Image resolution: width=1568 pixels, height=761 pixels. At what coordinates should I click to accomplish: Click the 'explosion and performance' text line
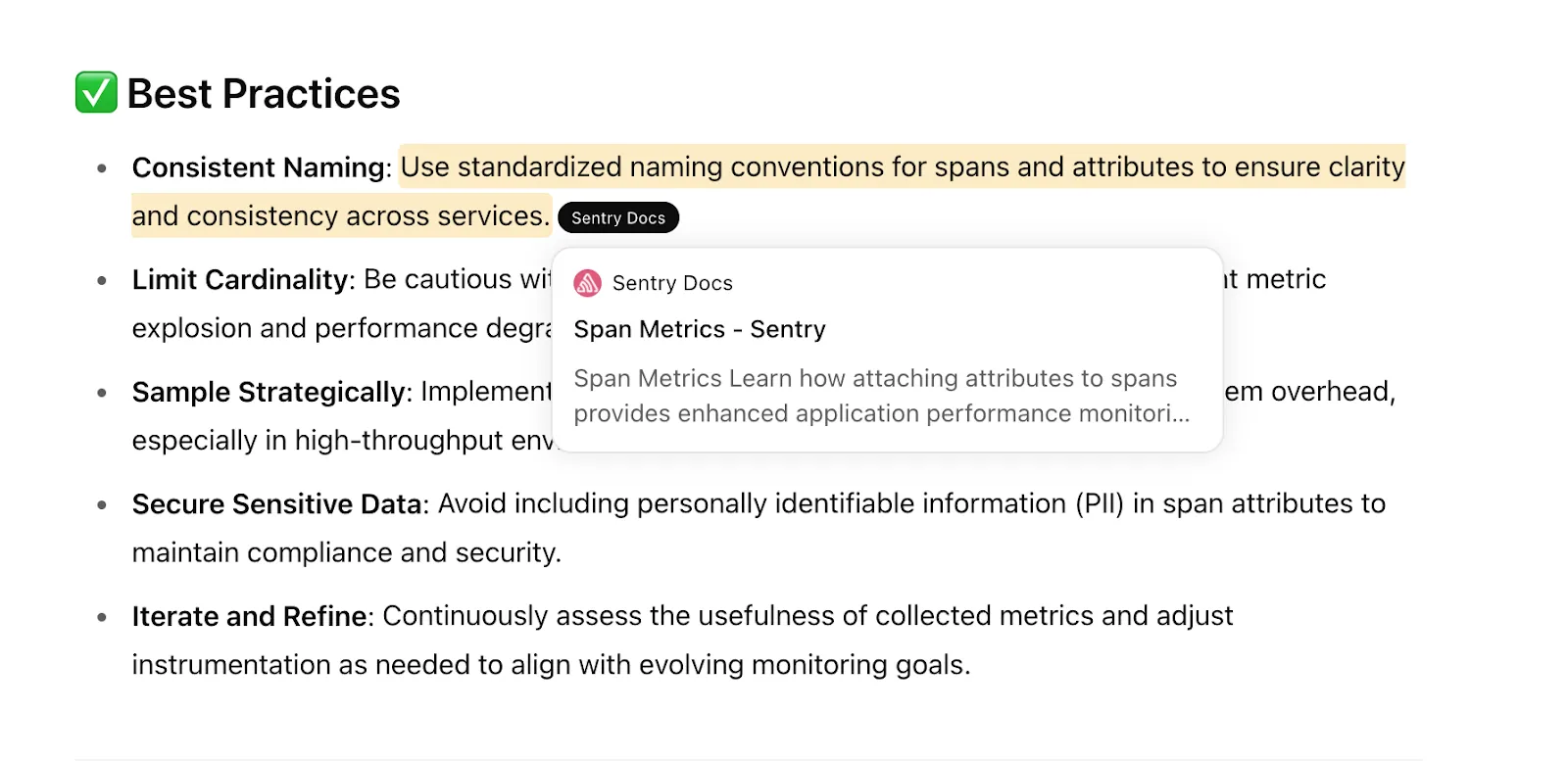click(342, 328)
